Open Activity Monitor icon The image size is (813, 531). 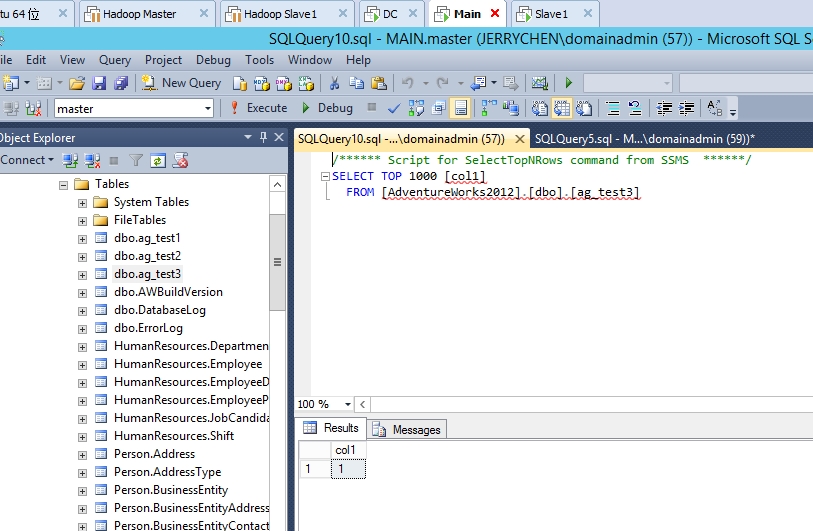(x=540, y=83)
